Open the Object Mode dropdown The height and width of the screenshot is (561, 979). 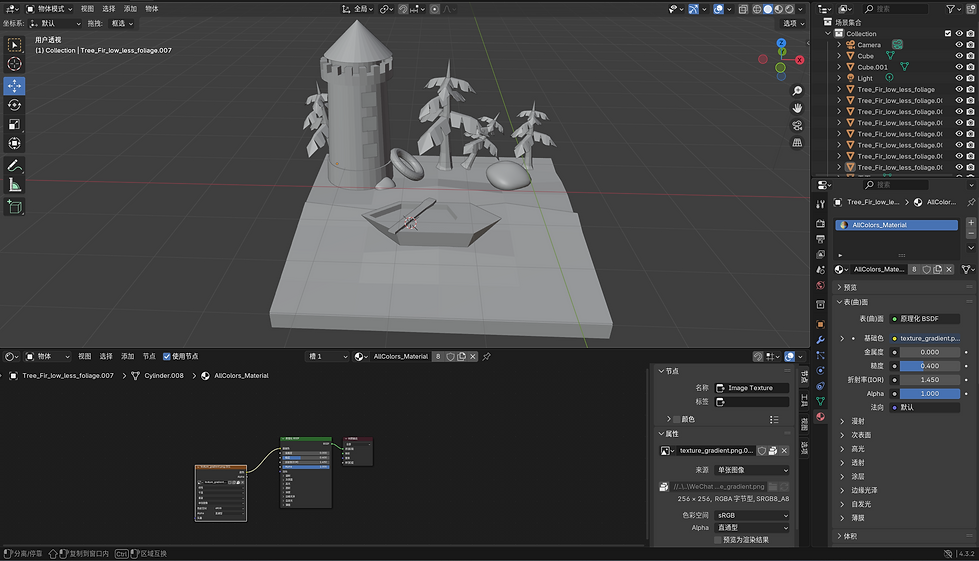click(49, 9)
